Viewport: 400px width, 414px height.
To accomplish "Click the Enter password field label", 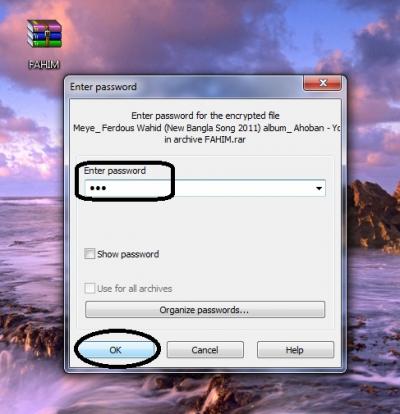I will click(x=115, y=171).
